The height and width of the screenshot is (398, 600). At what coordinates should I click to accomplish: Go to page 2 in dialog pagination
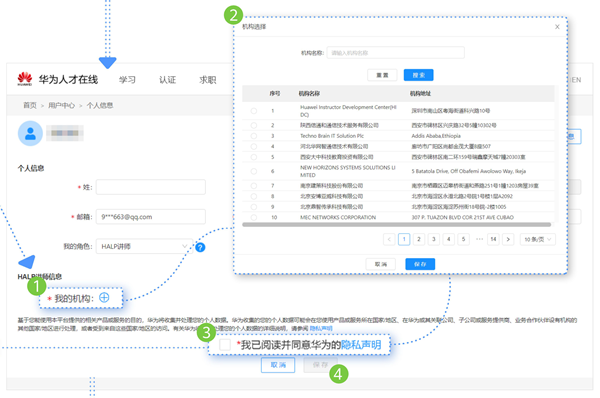[419, 239]
